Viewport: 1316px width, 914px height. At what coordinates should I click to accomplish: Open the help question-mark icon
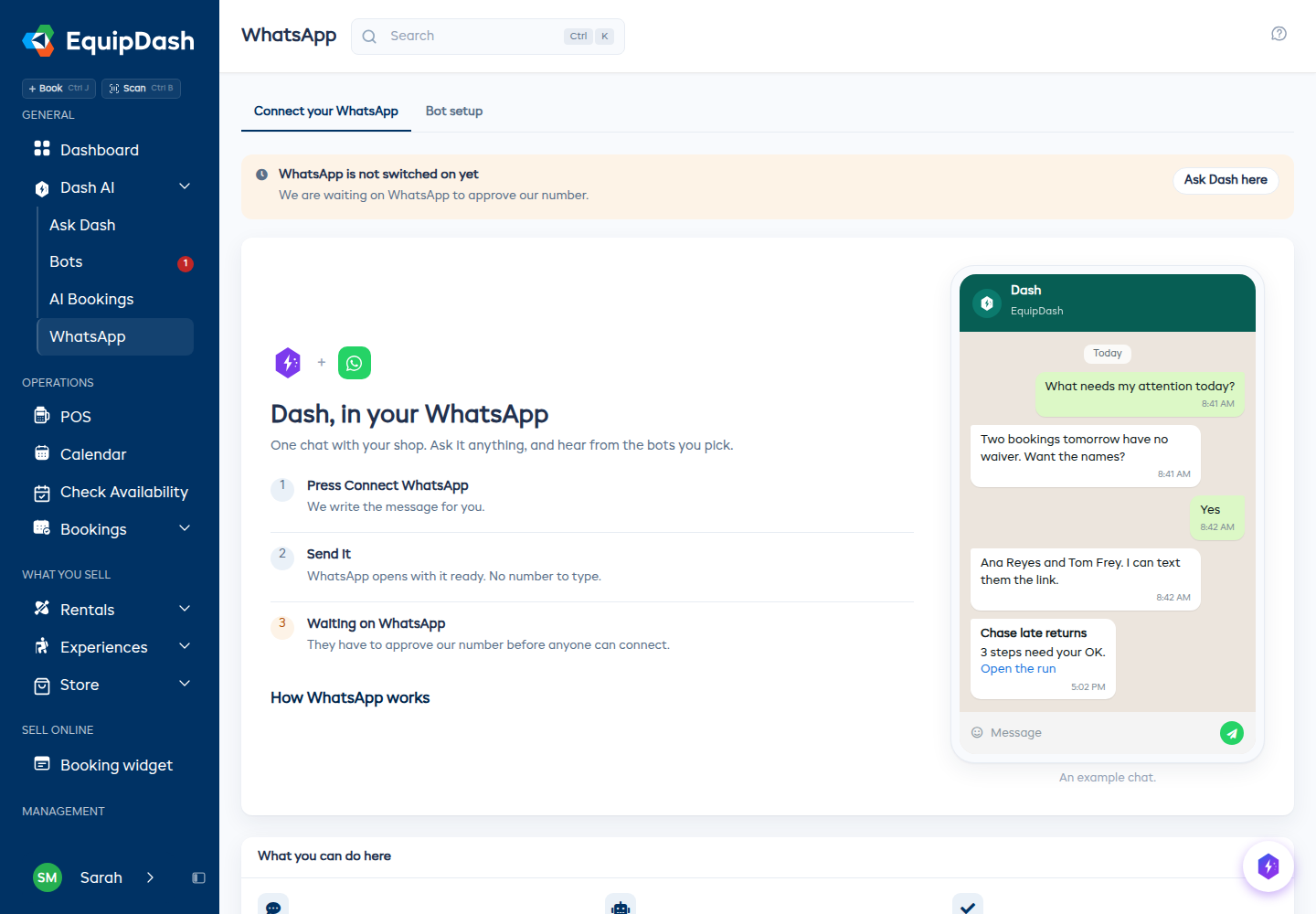click(x=1279, y=34)
